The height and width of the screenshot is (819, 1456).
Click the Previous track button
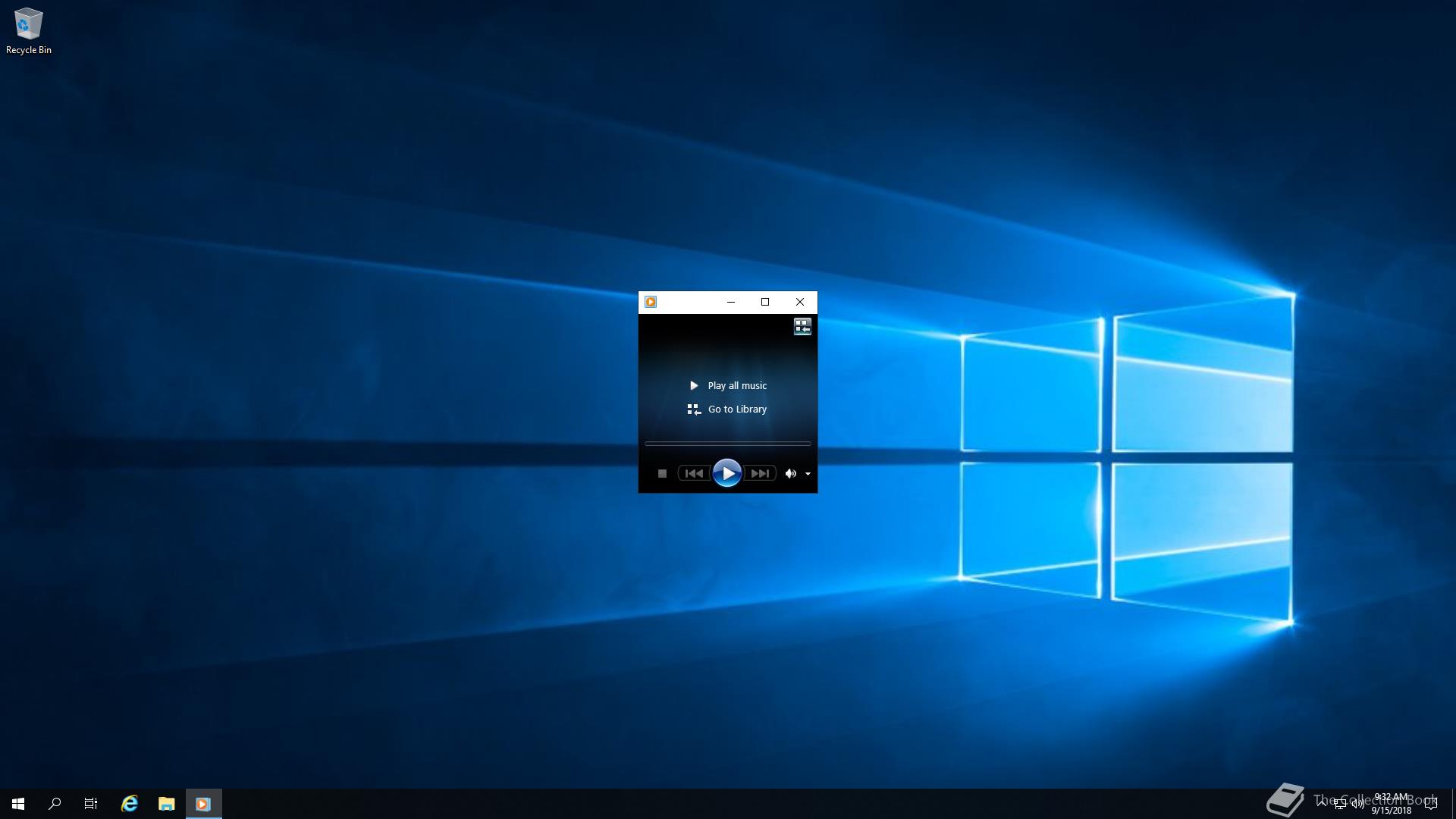pos(694,474)
